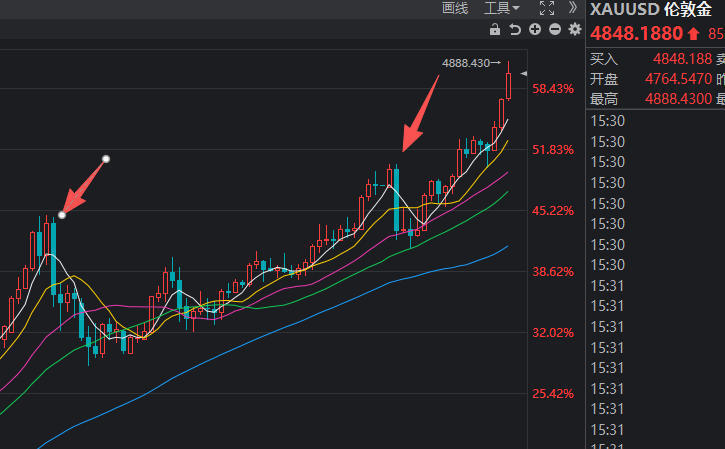Viewport: 725px width, 449px height.
Task: Click the 4888.430 high price label
Action: (x=465, y=63)
